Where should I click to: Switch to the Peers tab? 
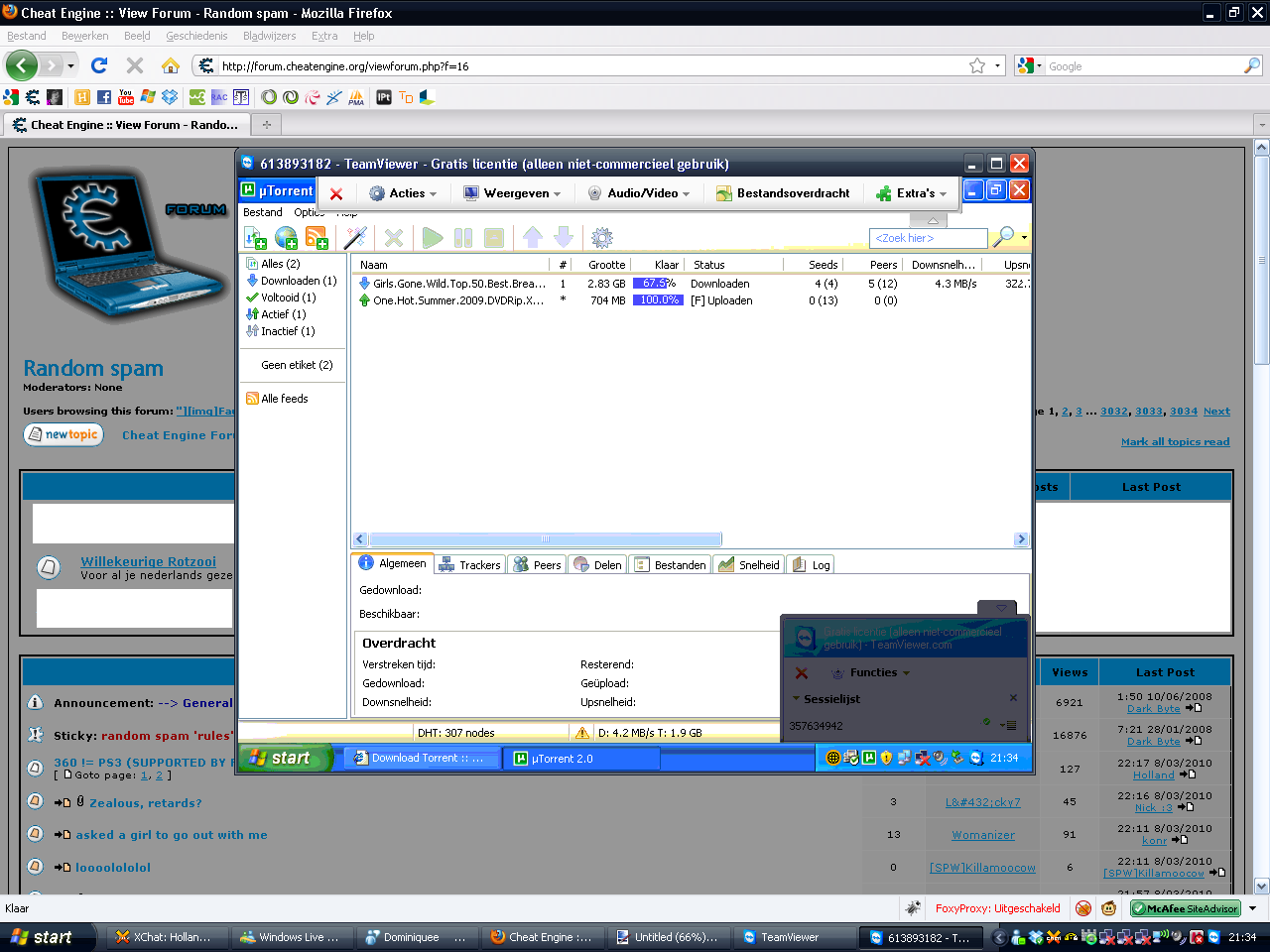point(537,565)
